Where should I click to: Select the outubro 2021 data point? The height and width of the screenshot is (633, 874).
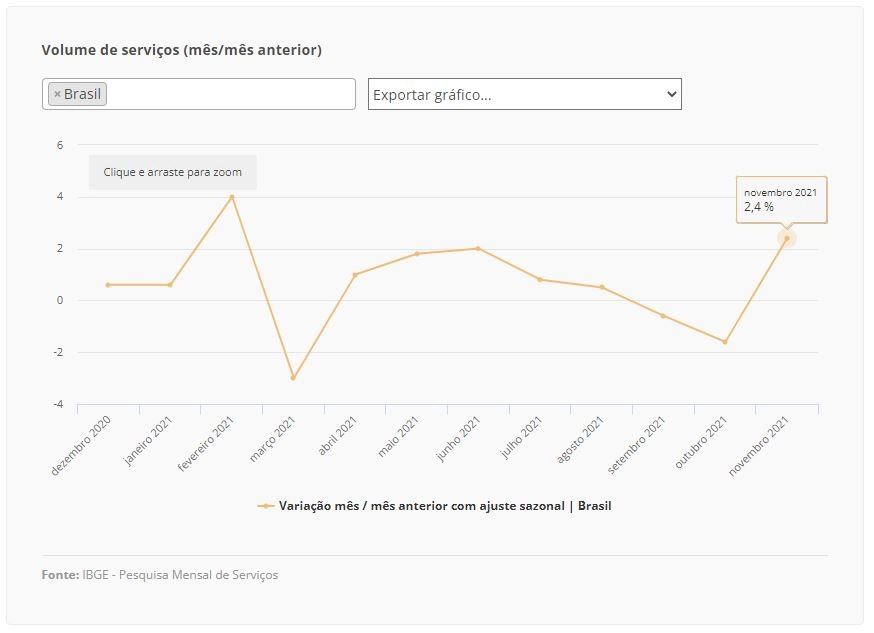725,342
